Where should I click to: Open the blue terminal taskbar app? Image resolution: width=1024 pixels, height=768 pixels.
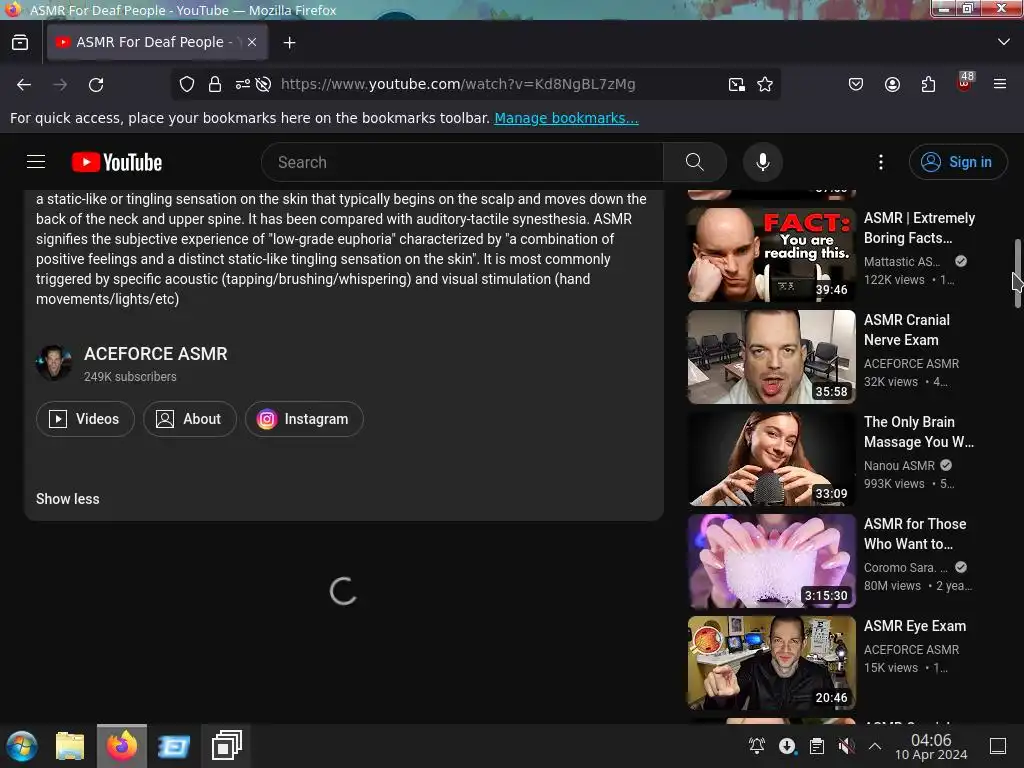[x=174, y=746]
